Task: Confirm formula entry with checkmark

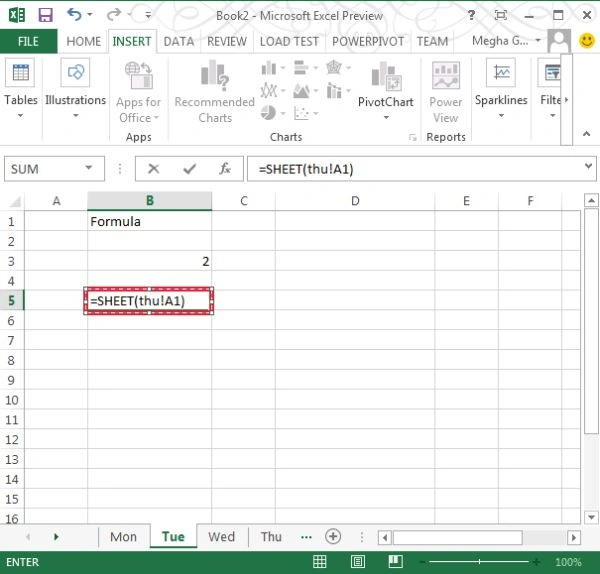Action: [x=189, y=168]
